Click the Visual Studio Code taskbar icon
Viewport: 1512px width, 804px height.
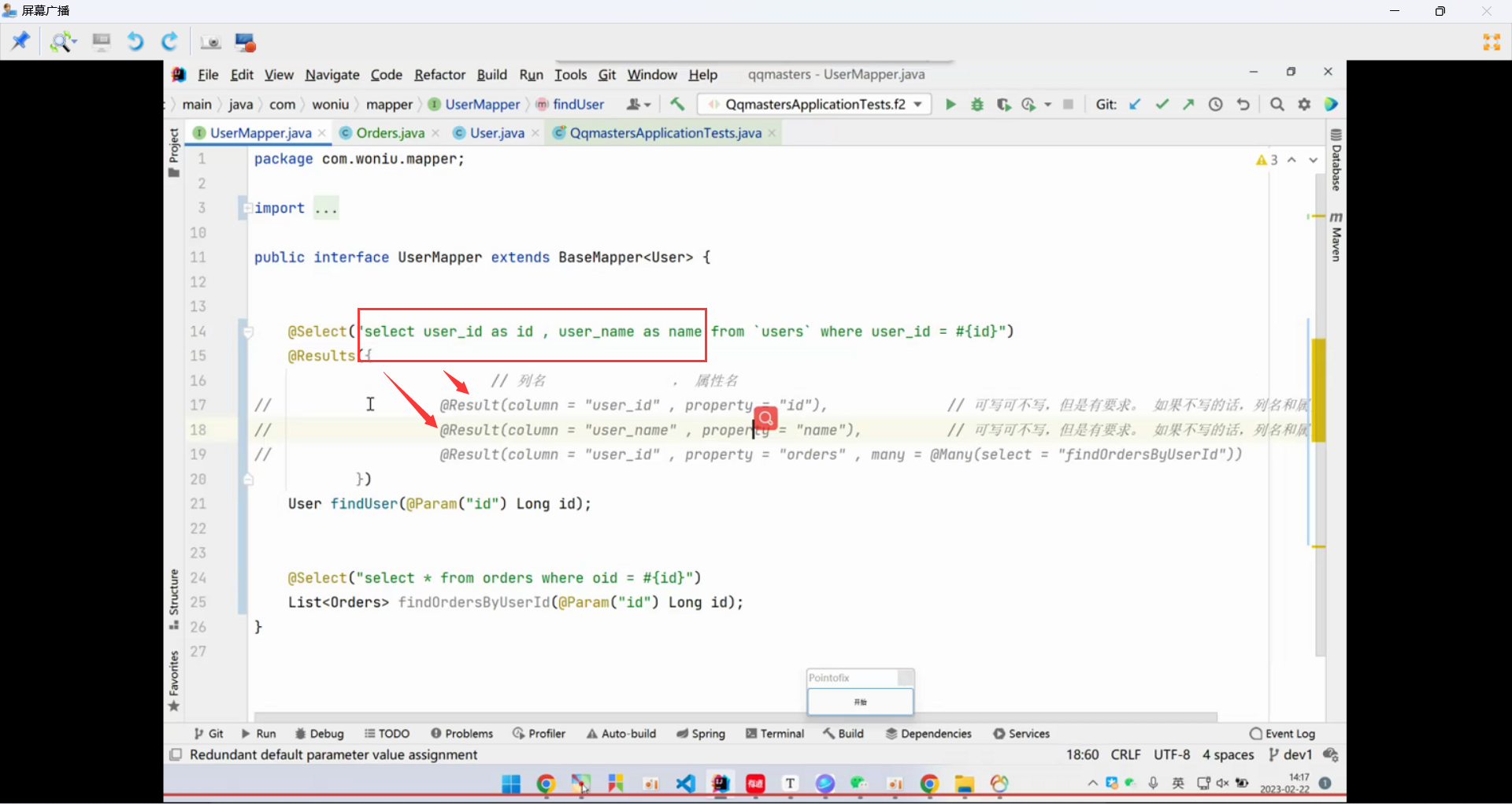point(685,784)
